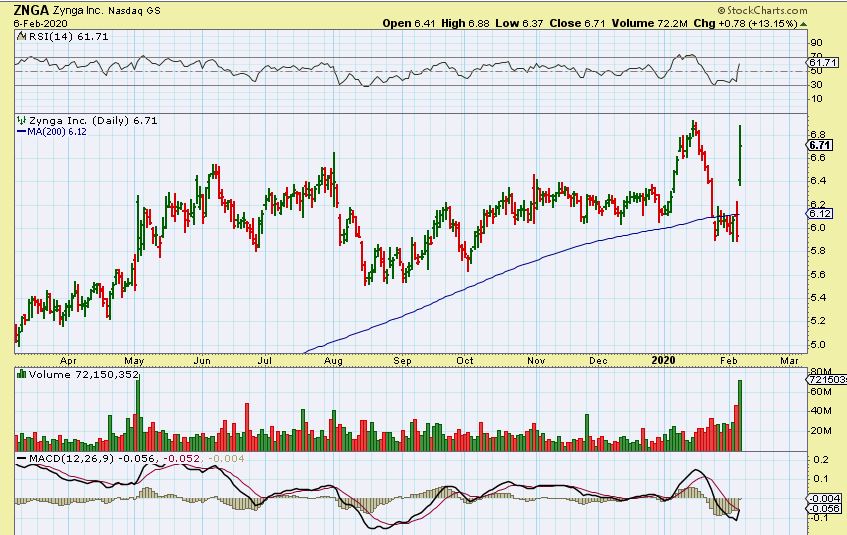
Task: Click the Jul label on the date axis
Action: pos(264,360)
